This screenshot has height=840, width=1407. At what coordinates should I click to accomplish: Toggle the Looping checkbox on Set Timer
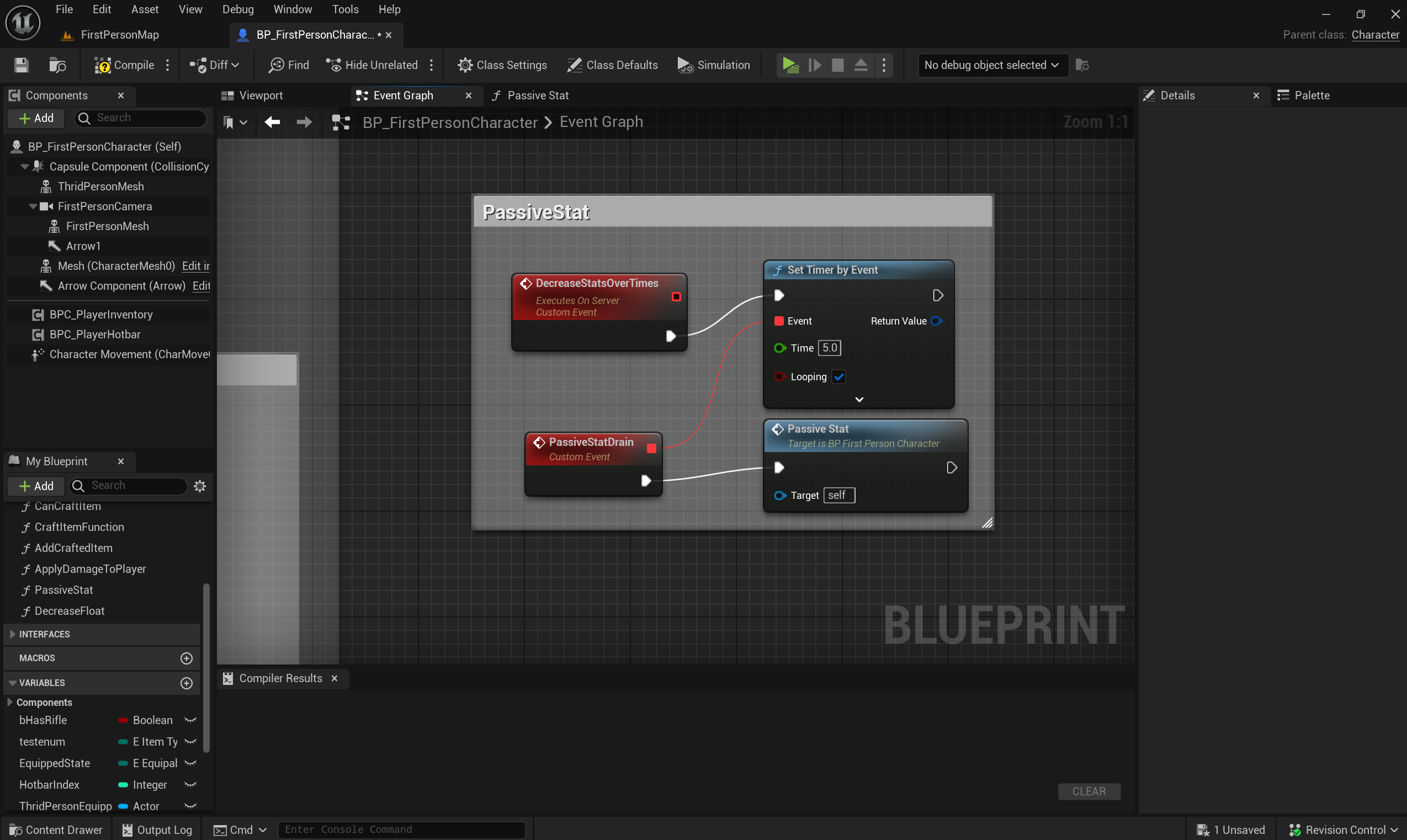(x=839, y=376)
